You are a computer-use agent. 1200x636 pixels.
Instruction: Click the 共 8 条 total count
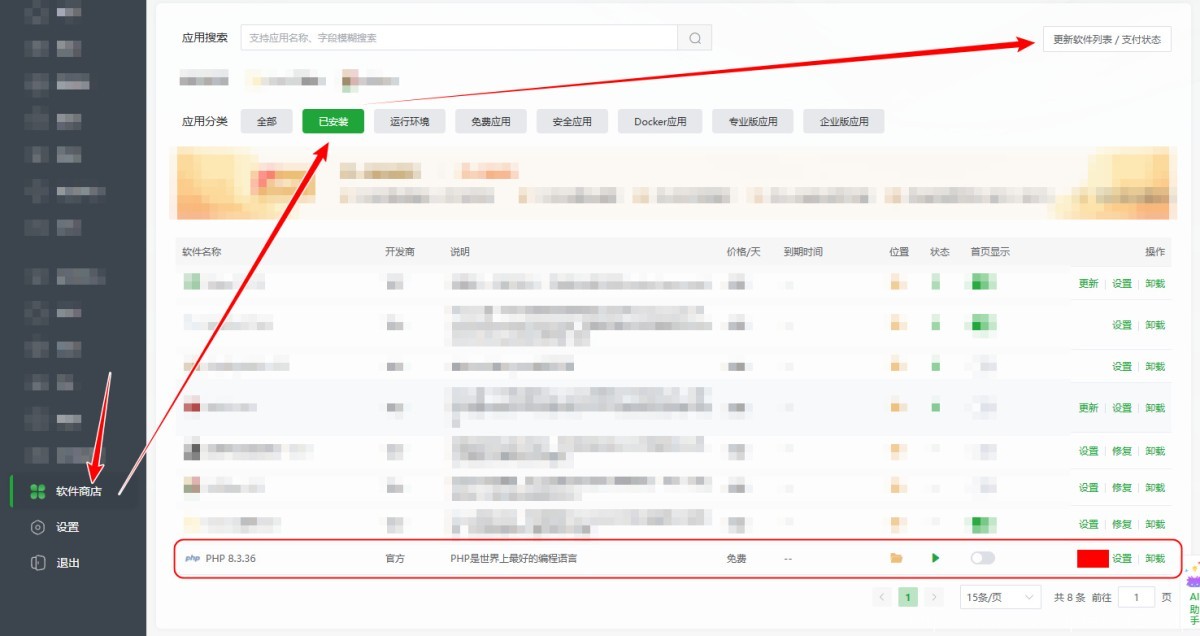(1069, 597)
